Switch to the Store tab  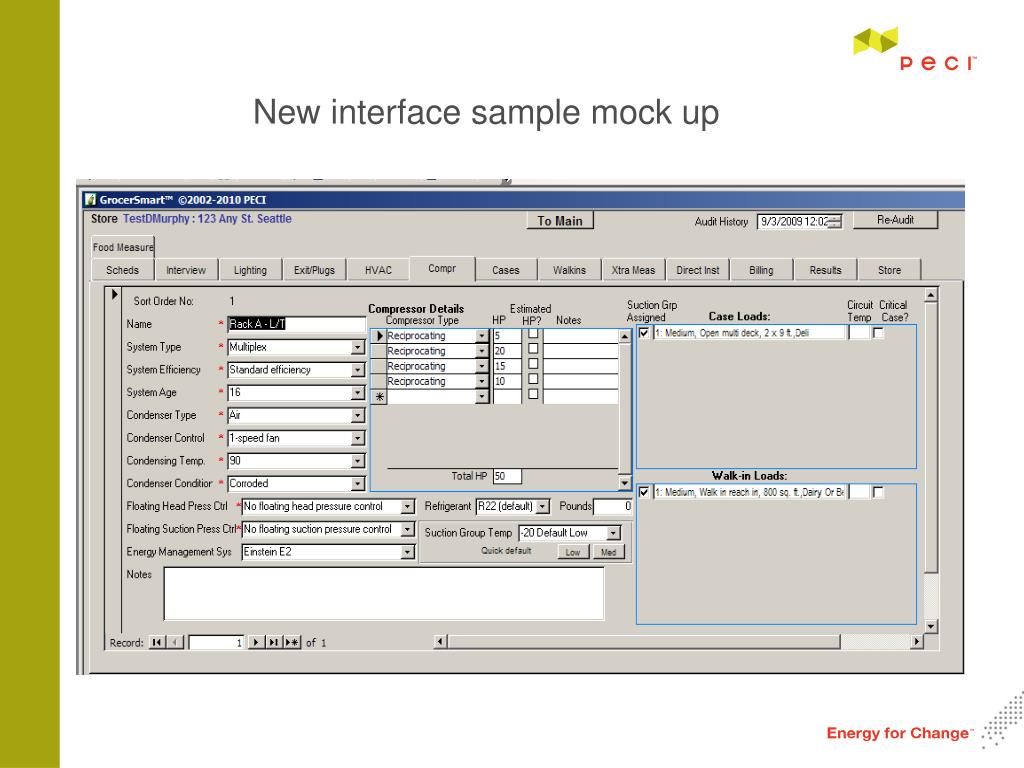click(889, 270)
